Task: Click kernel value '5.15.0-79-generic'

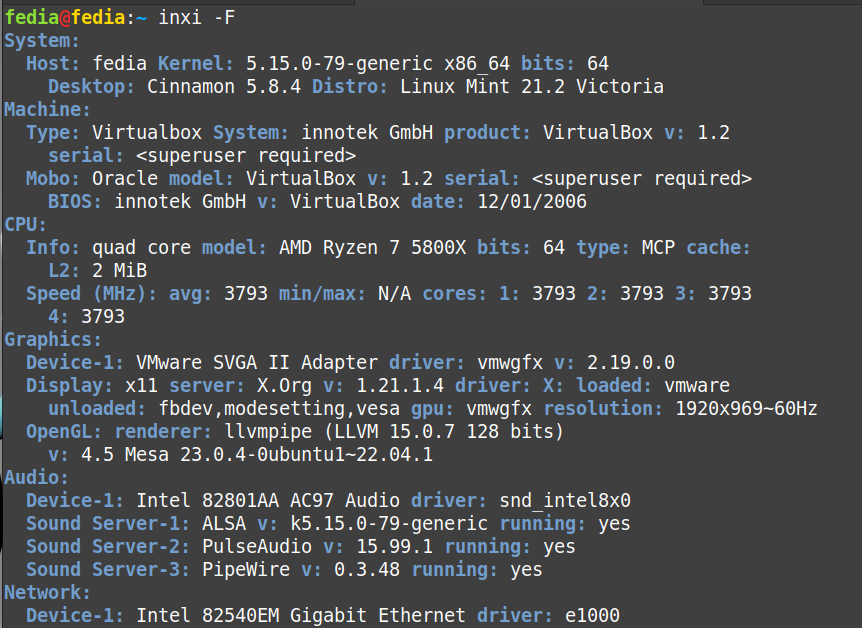Action: [x=339, y=64]
